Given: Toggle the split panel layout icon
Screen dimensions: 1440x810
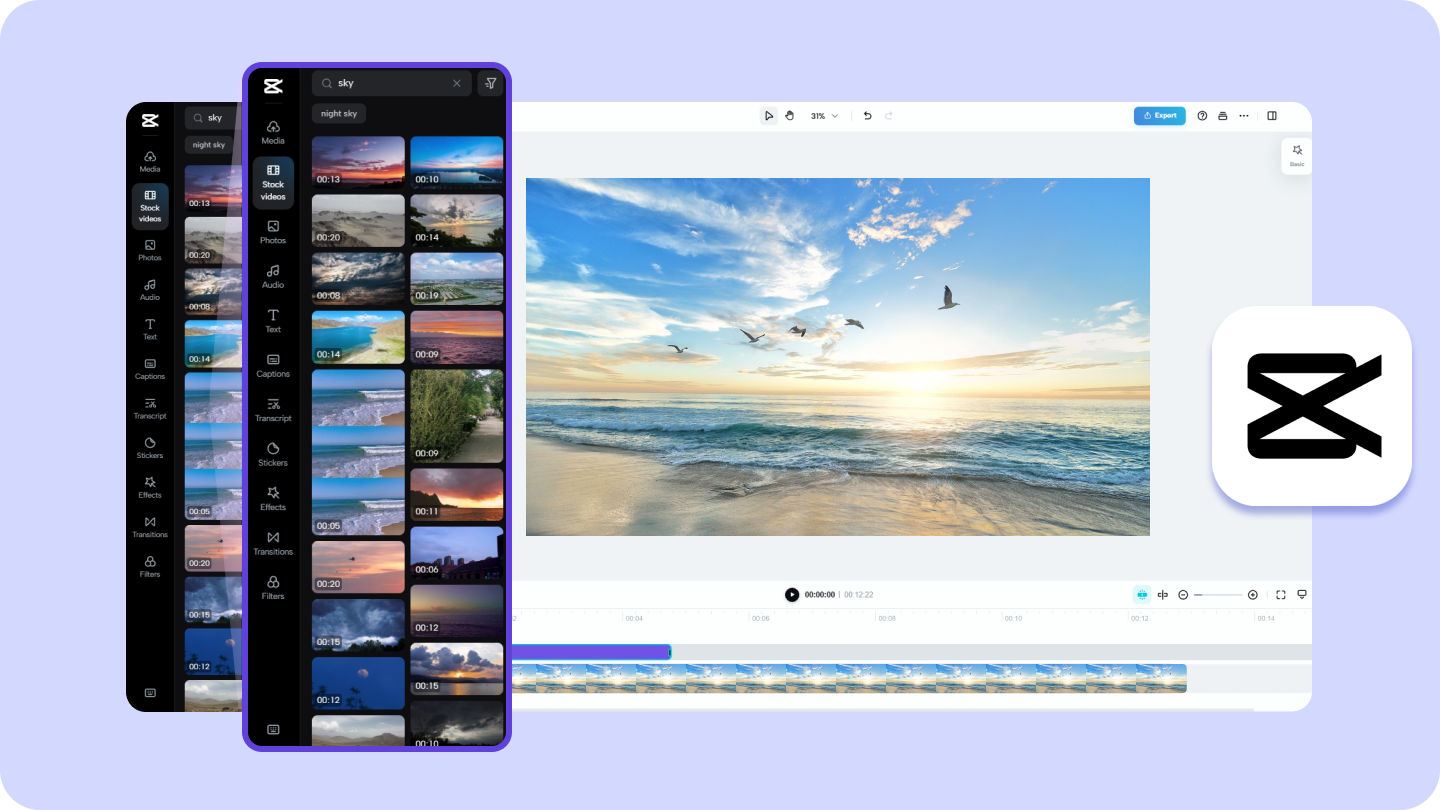Looking at the screenshot, I should coord(1272,116).
